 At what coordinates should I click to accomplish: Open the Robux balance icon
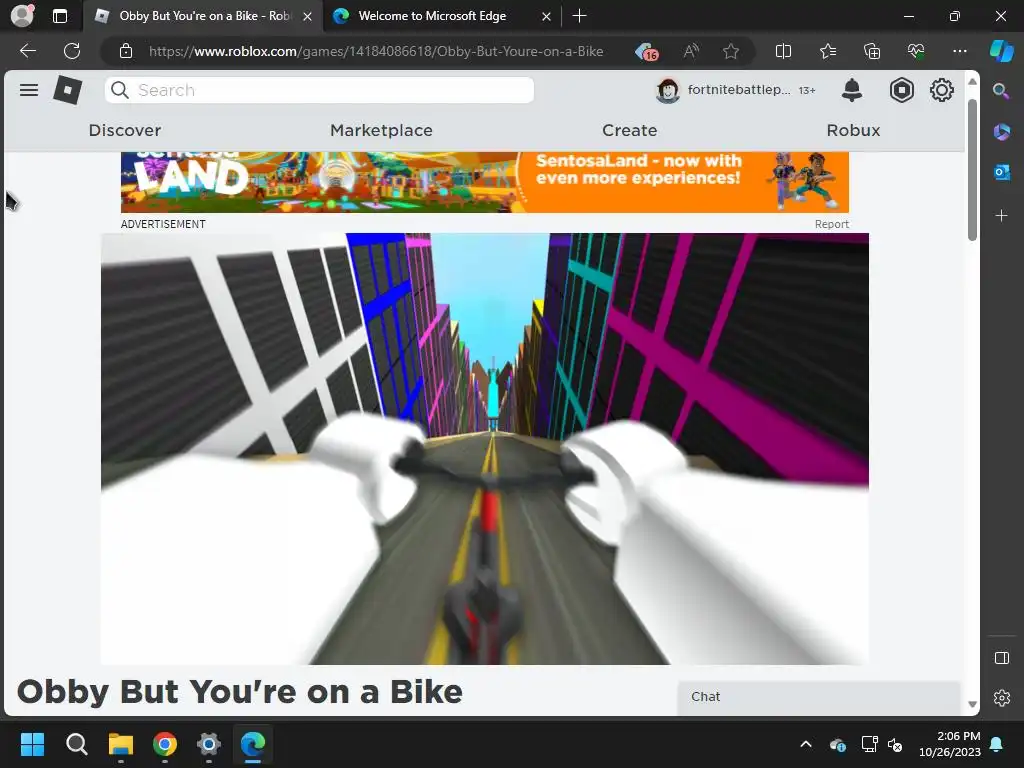pos(901,90)
